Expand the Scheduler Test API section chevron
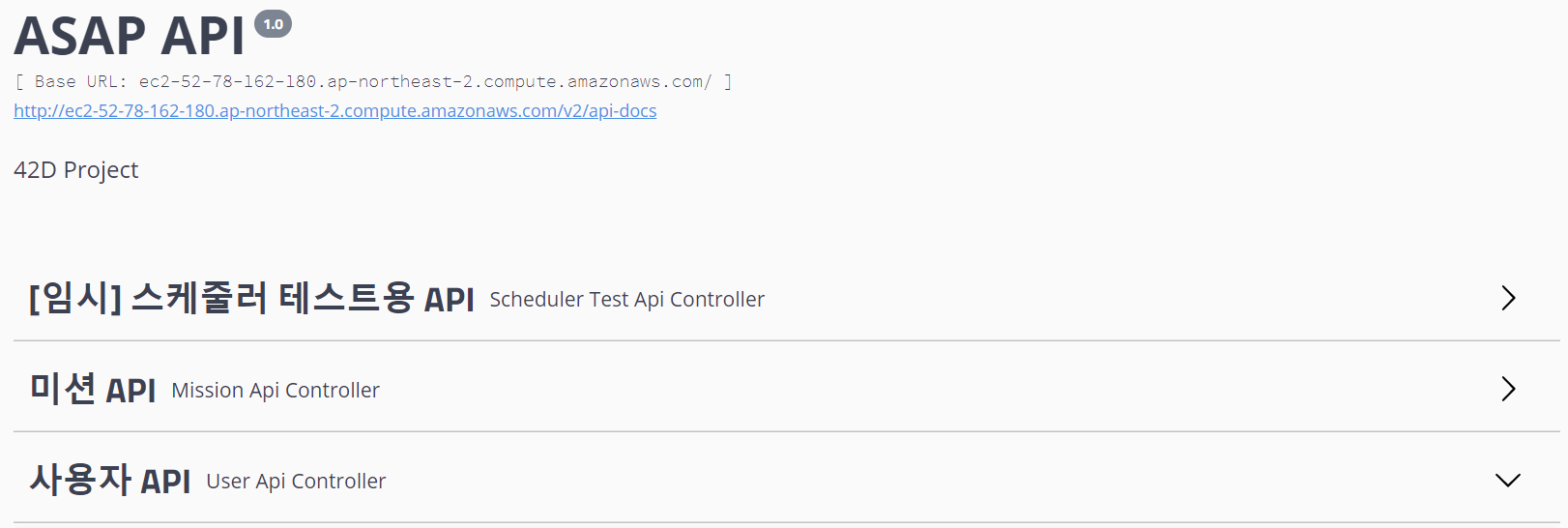 point(1508,298)
